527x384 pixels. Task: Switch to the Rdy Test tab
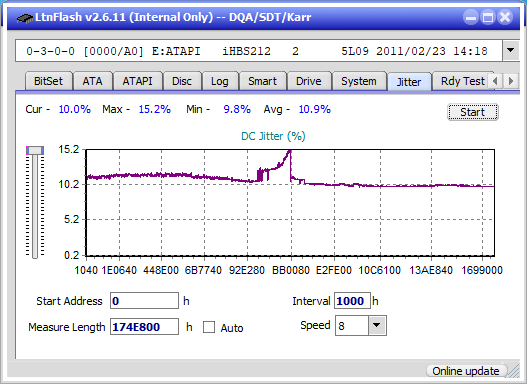[462, 81]
